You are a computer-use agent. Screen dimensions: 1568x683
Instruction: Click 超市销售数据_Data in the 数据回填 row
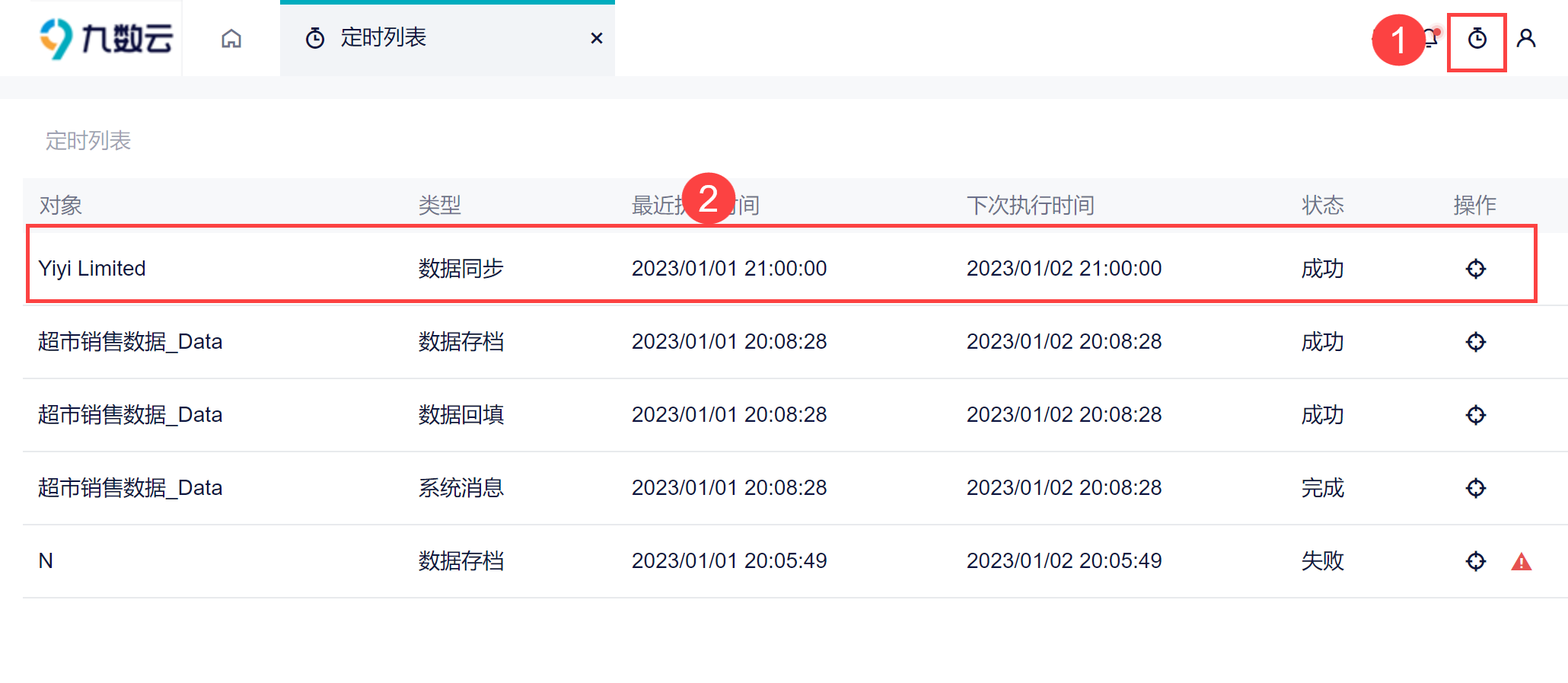[130, 415]
